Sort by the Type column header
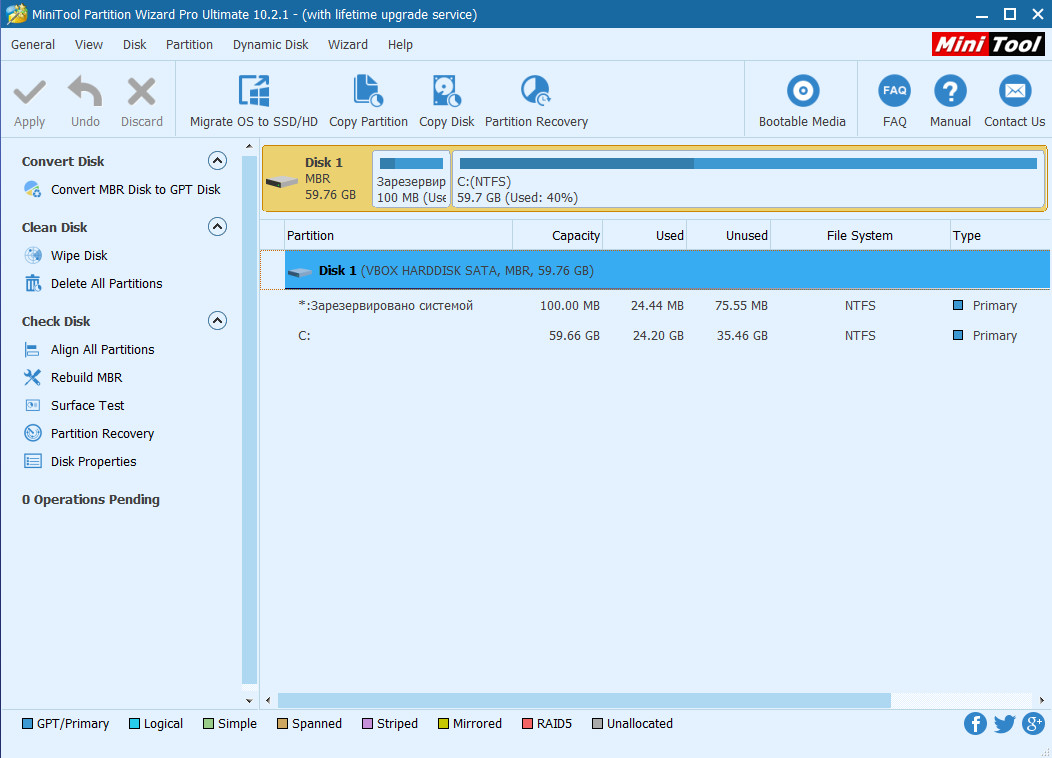 tap(1000, 235)
